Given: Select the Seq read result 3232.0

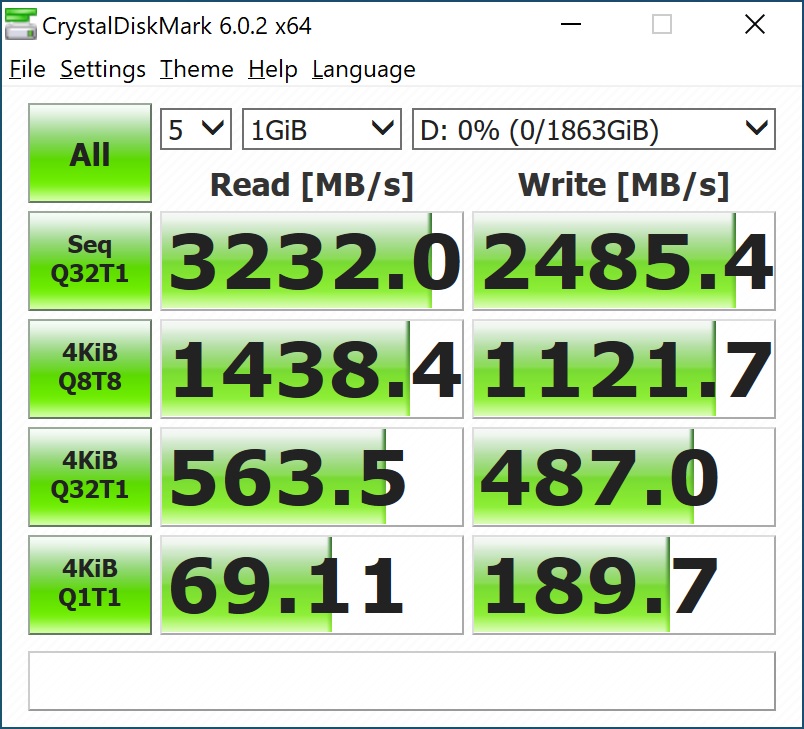Looking at the screenshot, I should click(312, 261).
